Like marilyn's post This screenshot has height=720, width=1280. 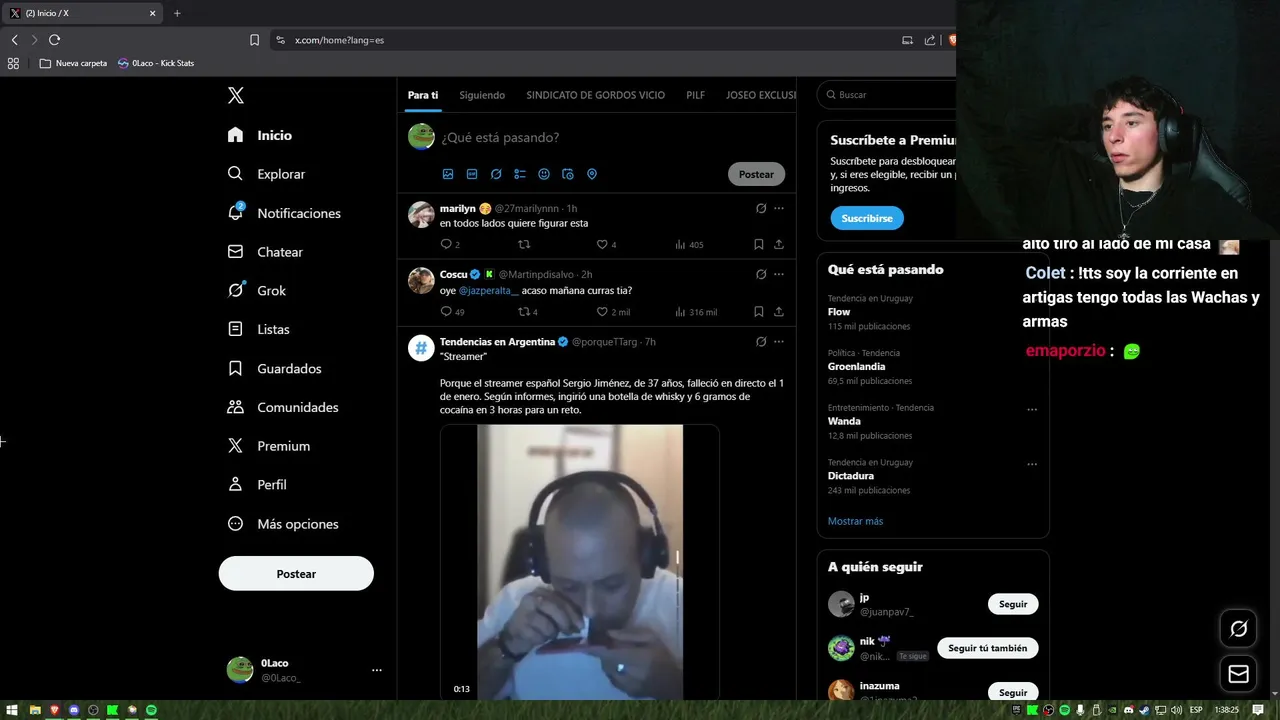click(x=602, y=244)
